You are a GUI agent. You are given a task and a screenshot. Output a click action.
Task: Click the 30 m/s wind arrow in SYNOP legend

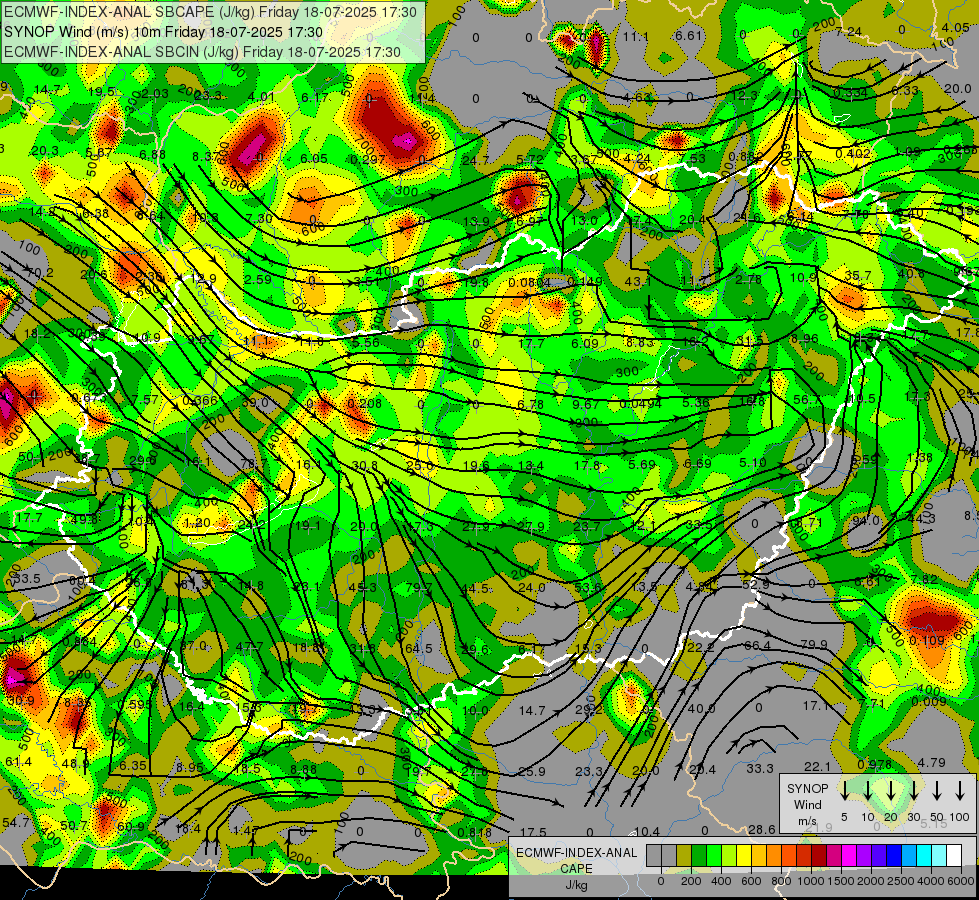913,790
